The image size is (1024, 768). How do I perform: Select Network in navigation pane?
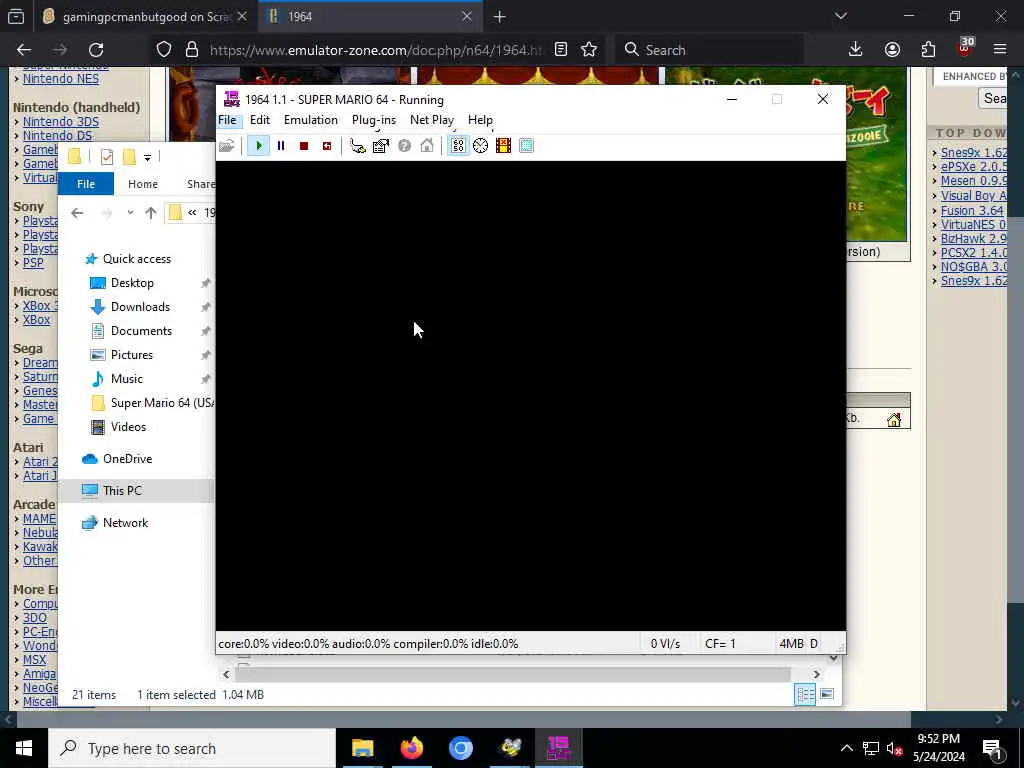(125, 523)
